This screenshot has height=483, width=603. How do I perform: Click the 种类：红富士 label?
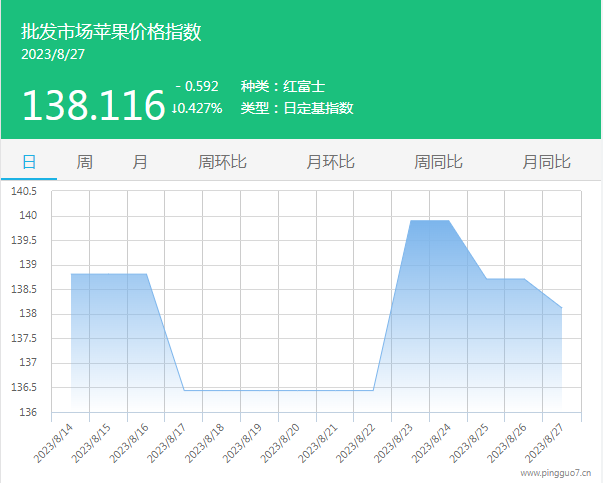[x=283, y=86]
